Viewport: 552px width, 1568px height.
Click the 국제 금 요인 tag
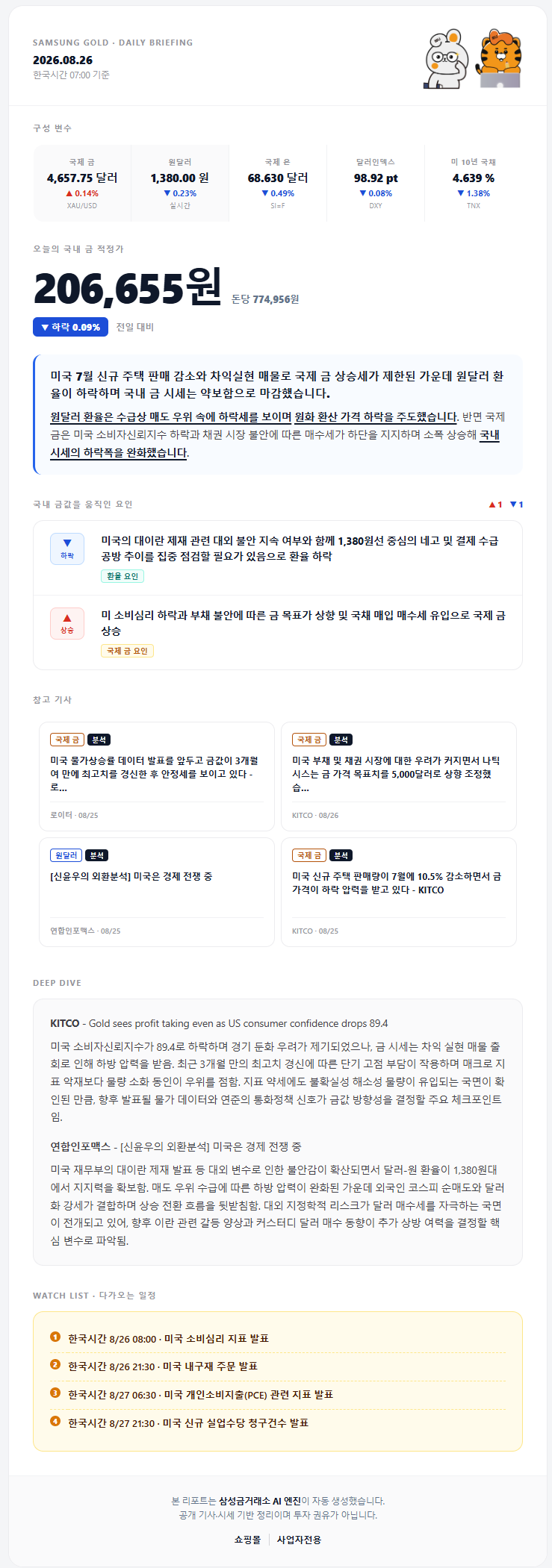click(x=127, y=651)
